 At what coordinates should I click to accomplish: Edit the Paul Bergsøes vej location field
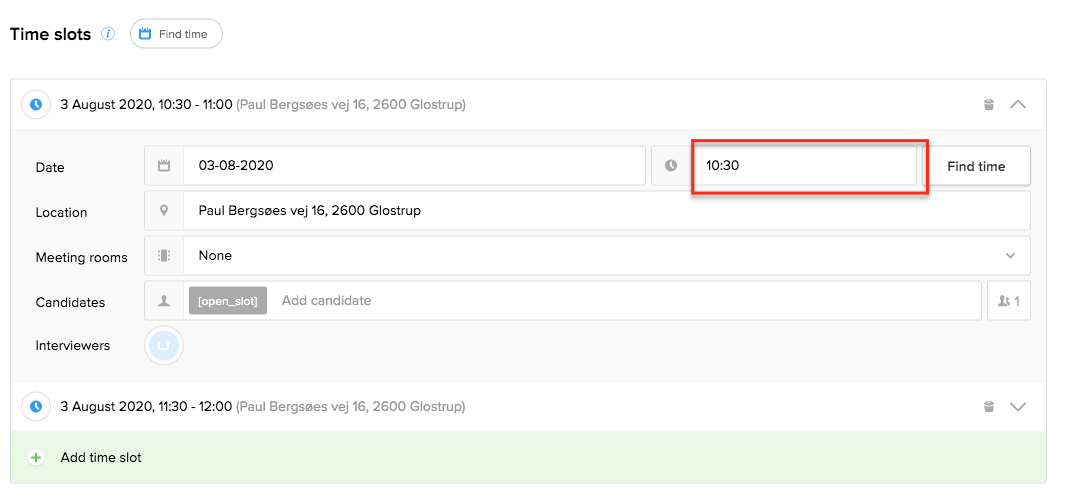[x=606, y=211]
